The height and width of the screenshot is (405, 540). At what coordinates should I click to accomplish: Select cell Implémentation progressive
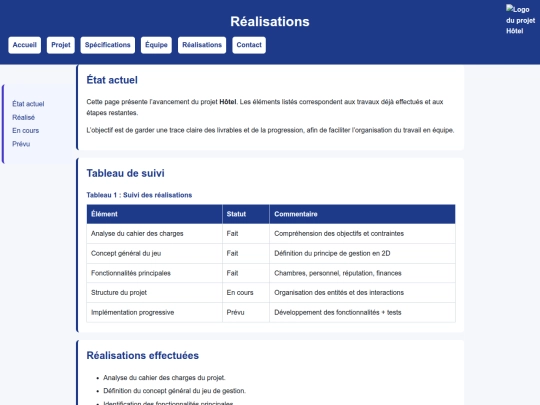pyautogui.click(x=155, y=312)
